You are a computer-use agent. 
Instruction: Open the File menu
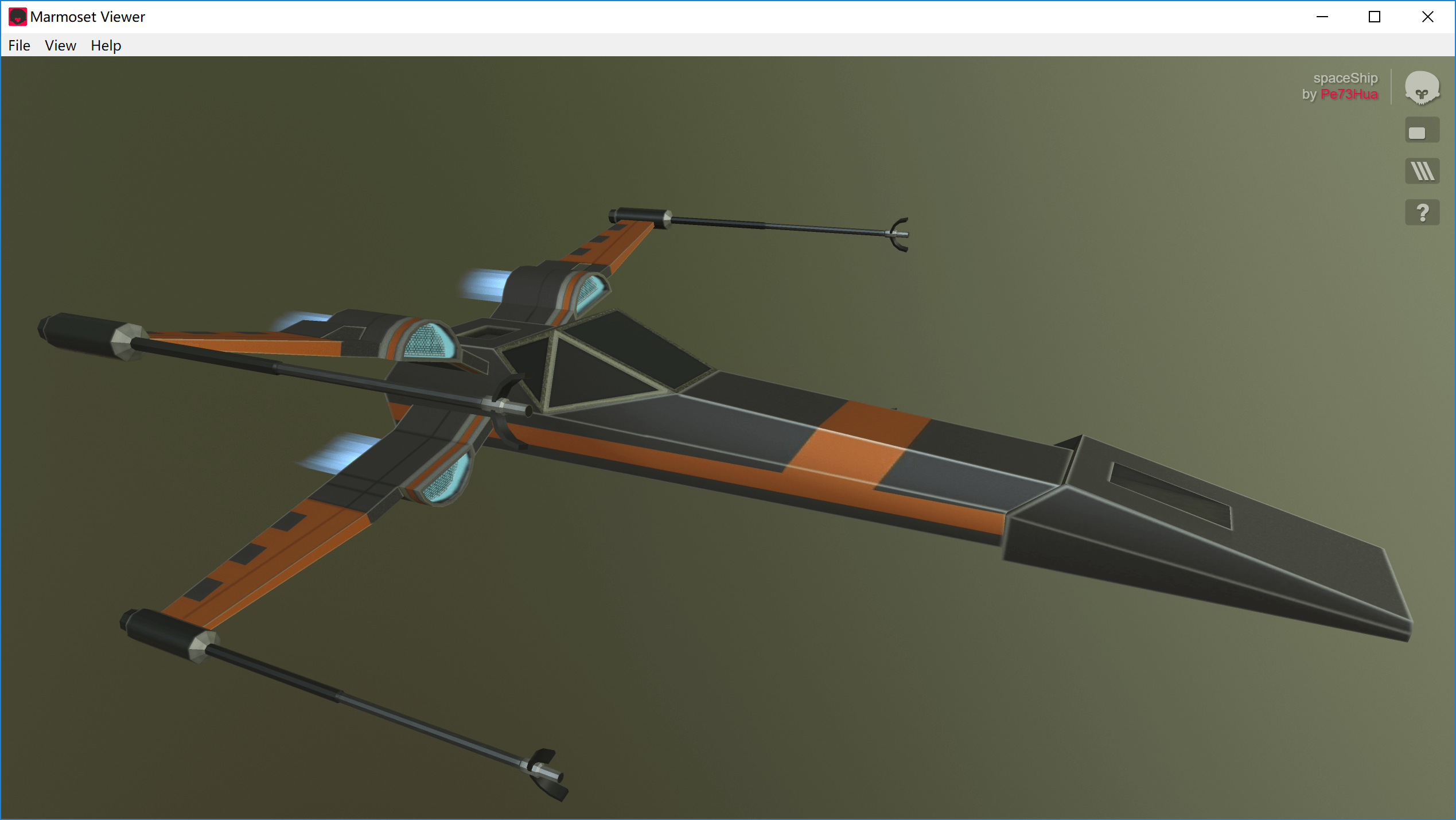coord(19,45)
